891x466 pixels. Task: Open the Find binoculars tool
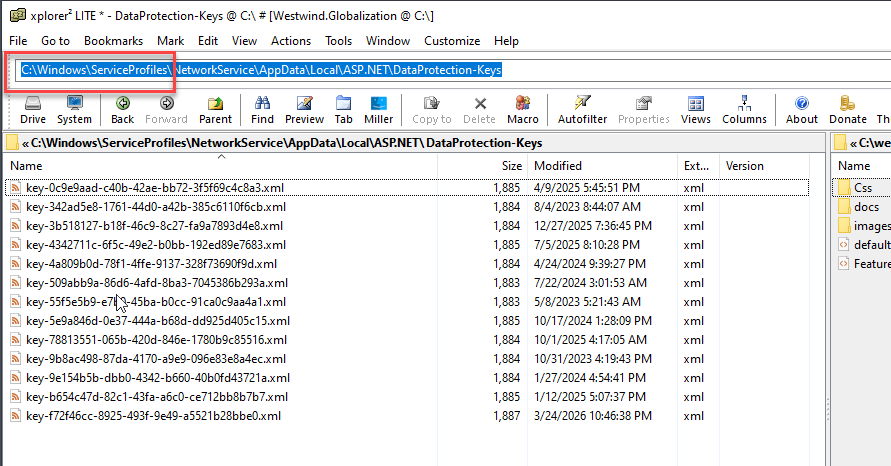tap(262, 110)
